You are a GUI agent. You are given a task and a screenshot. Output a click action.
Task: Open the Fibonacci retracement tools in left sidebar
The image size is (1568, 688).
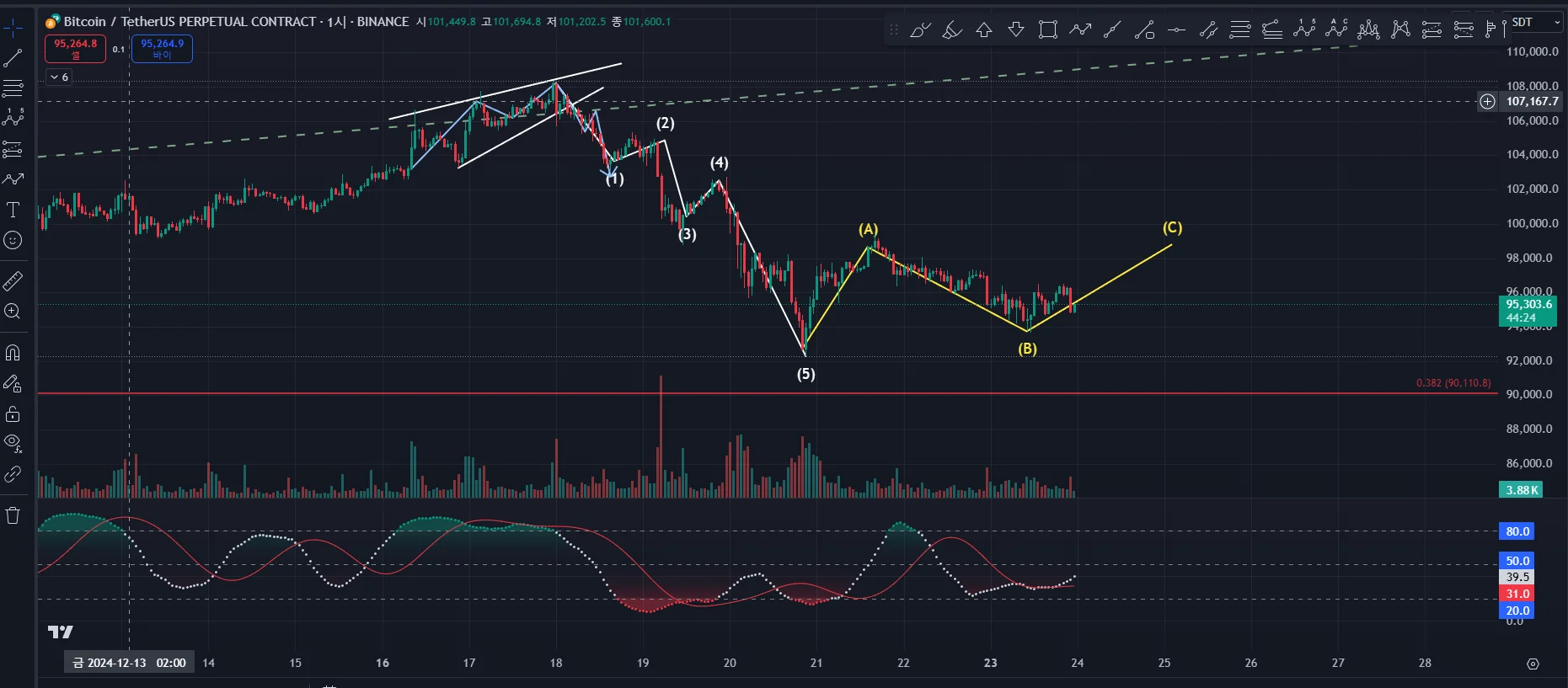tap(13, 88)
